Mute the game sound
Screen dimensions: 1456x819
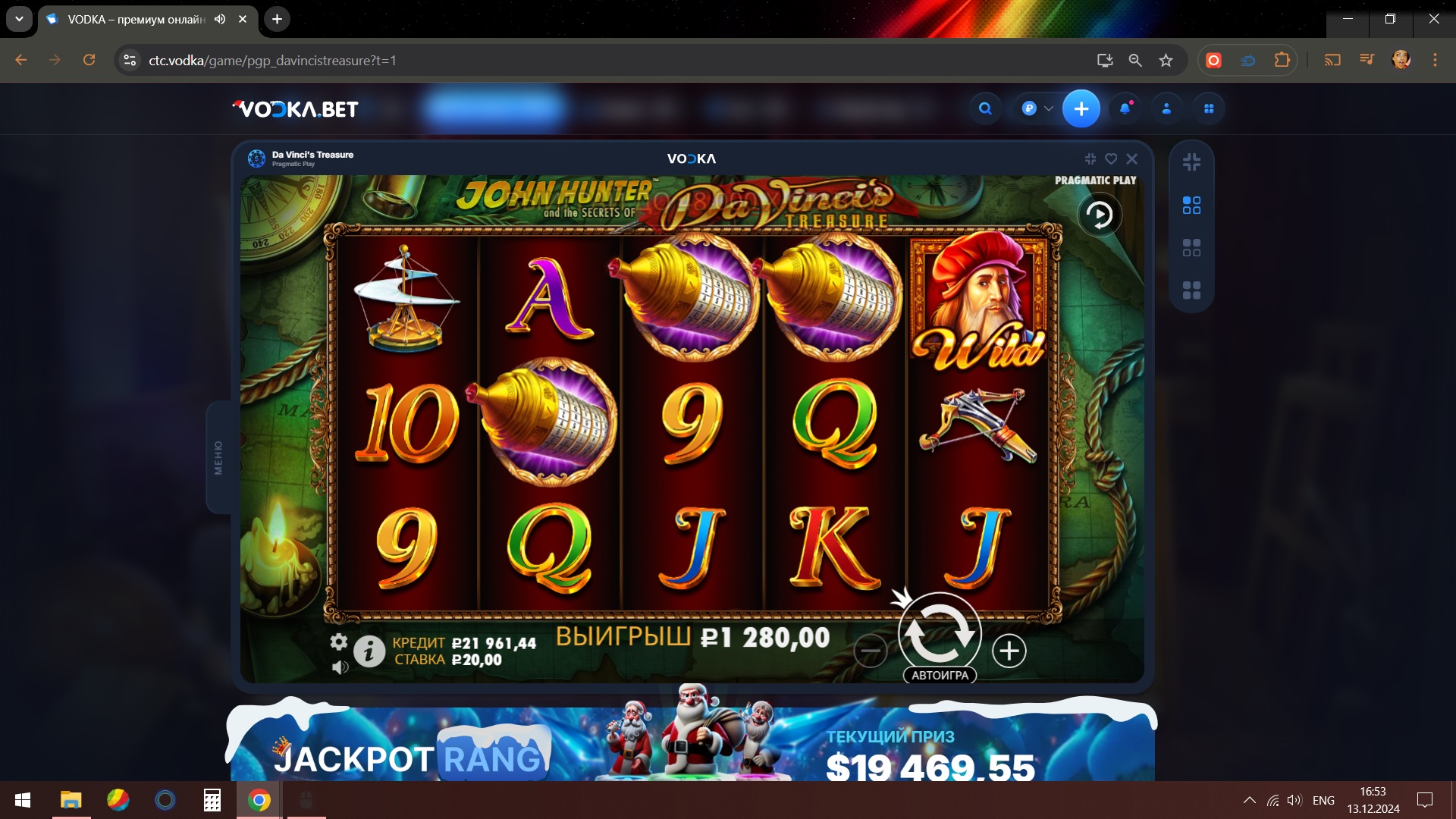tap(340, 667)
